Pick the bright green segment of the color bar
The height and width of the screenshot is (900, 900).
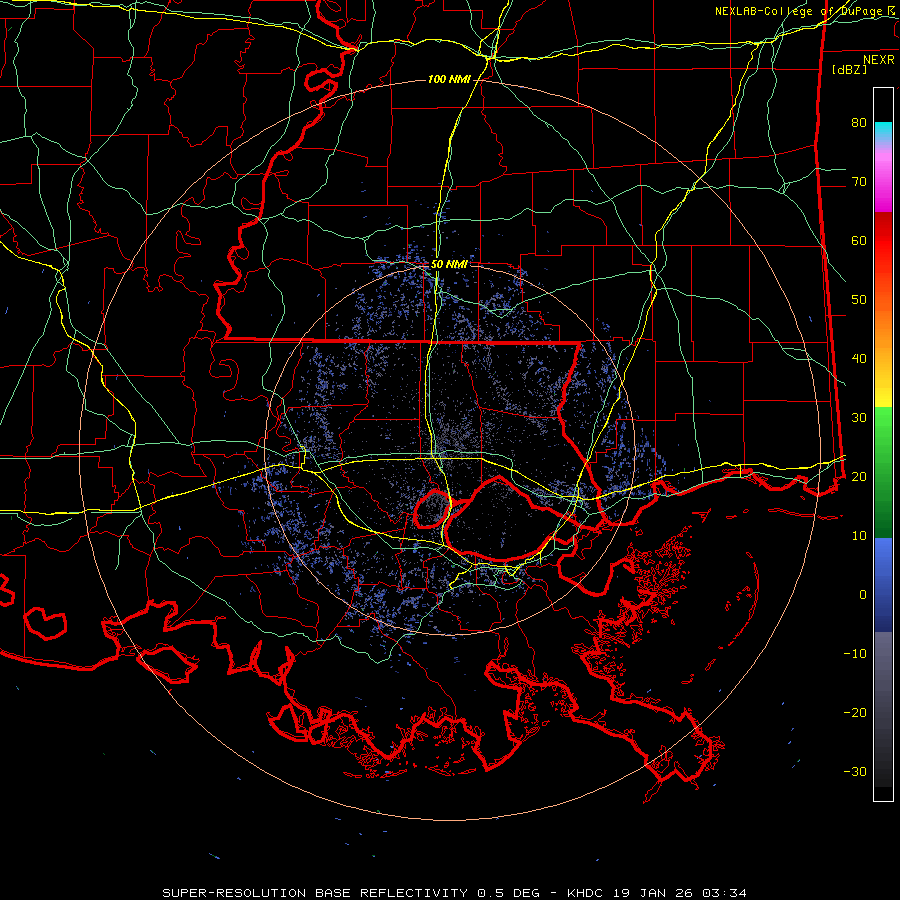883,425
